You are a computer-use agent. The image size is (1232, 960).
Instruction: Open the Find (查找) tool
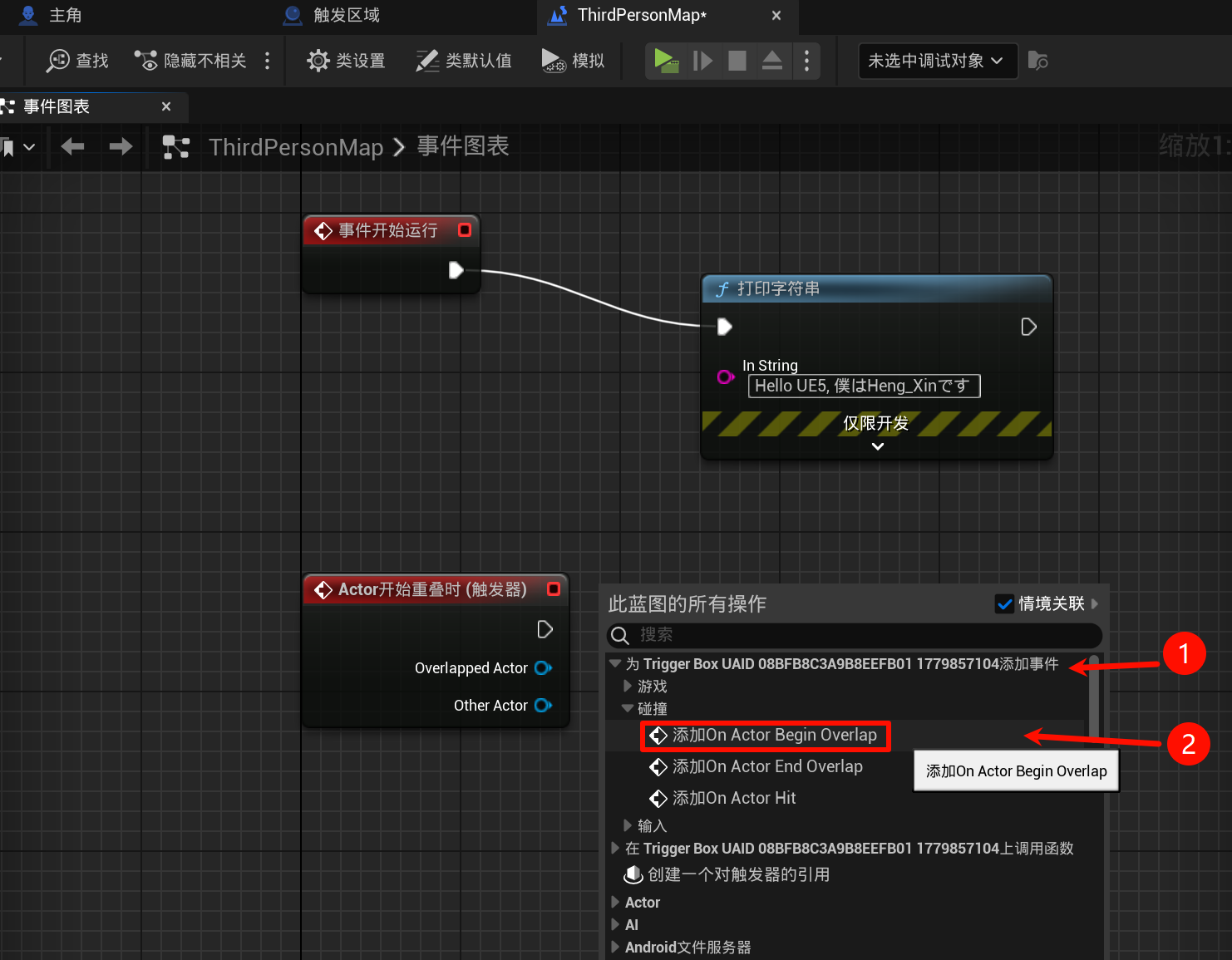coord(78,61)
